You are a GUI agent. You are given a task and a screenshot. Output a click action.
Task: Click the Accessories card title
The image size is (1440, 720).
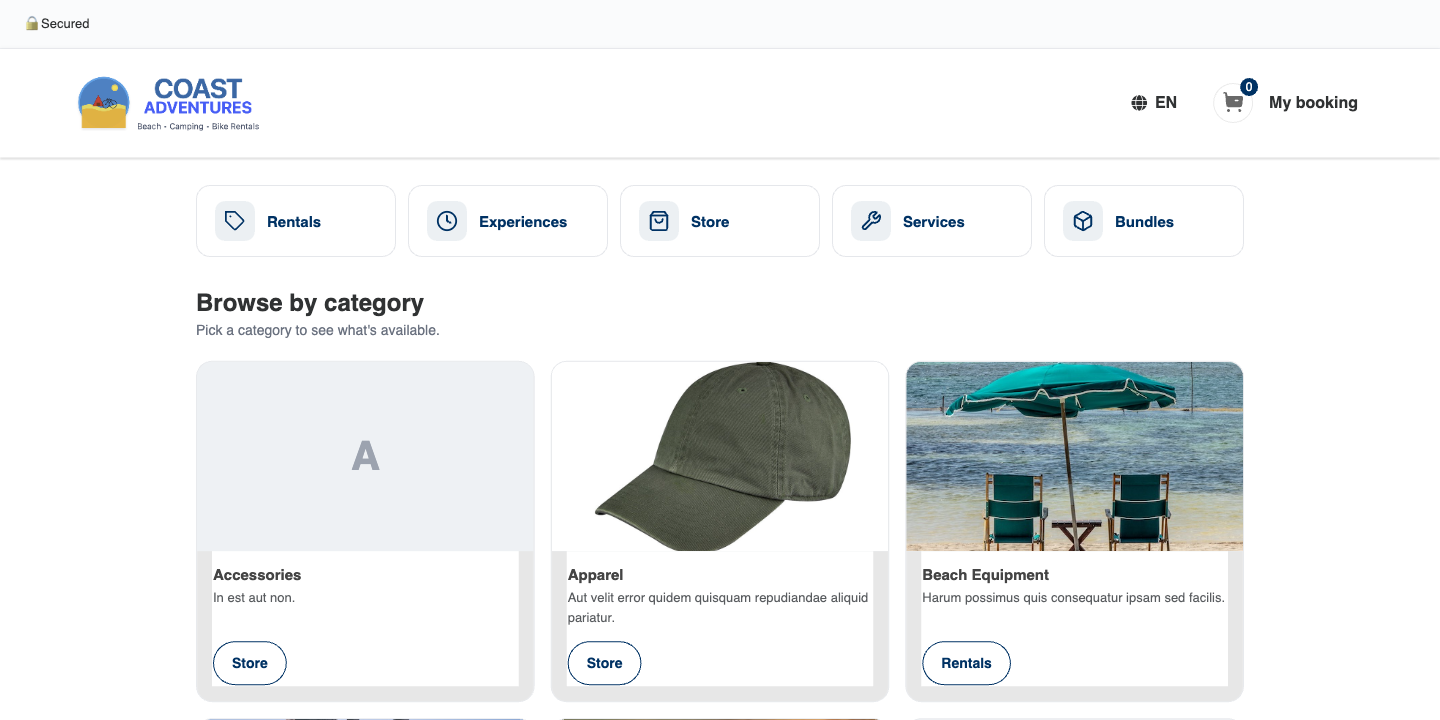coord(257,575)
